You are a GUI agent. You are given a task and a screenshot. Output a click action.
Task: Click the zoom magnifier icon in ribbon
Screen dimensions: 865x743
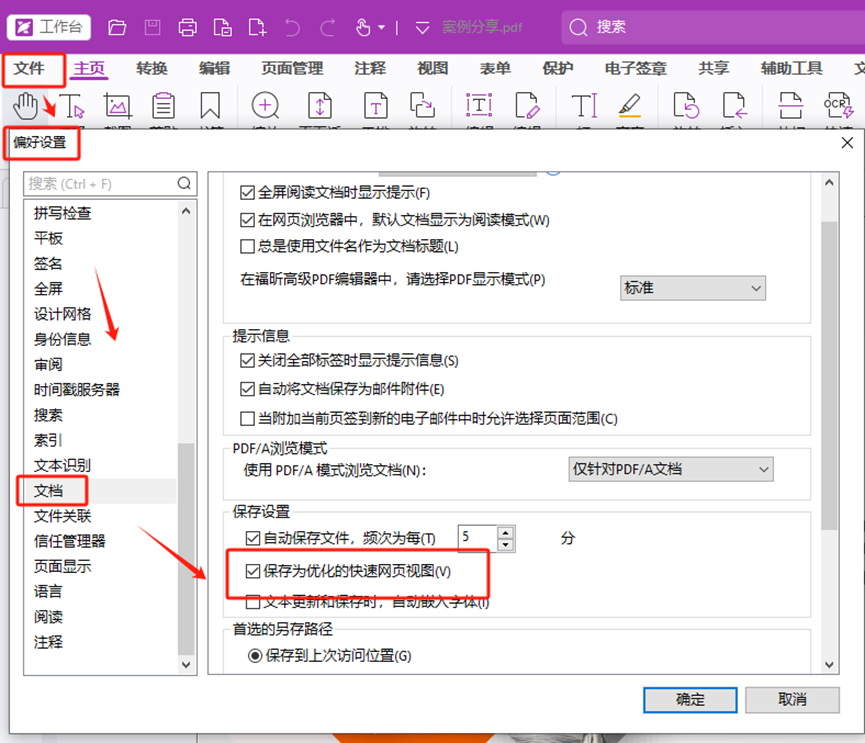point(265,105)
